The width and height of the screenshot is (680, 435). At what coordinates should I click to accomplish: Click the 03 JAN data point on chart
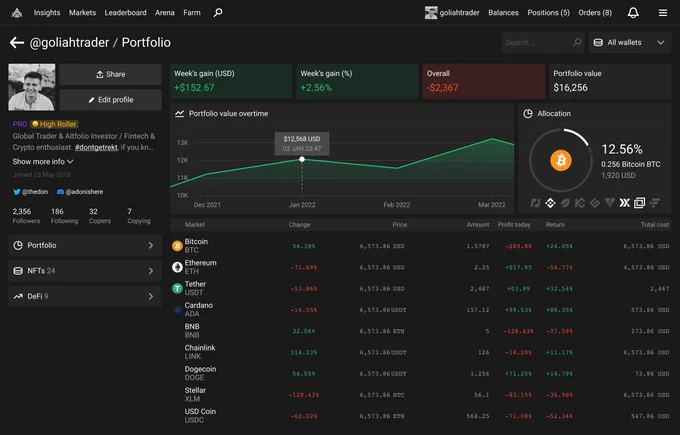click(302, 159)
